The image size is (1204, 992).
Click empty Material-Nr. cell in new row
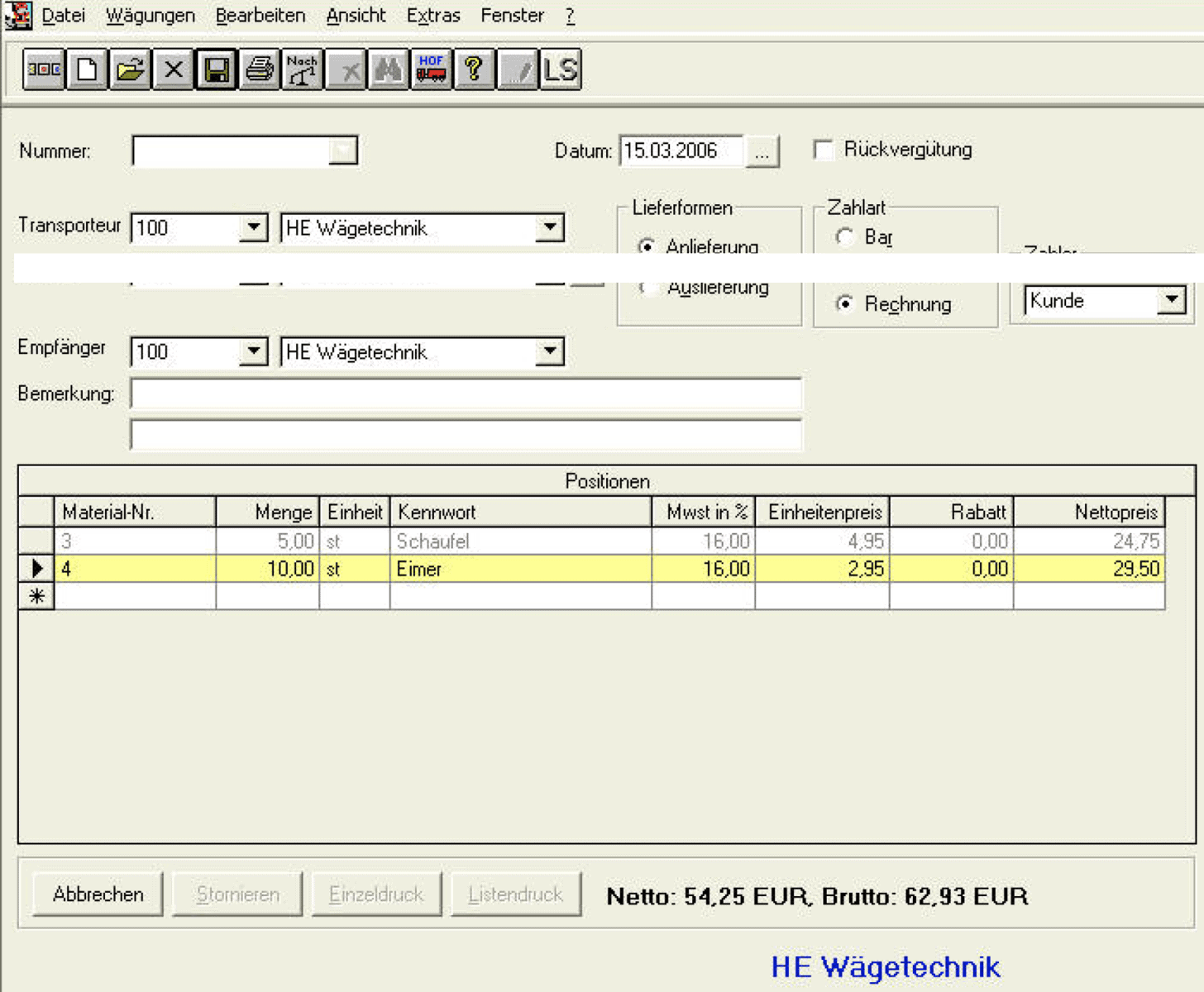point(135,596)
